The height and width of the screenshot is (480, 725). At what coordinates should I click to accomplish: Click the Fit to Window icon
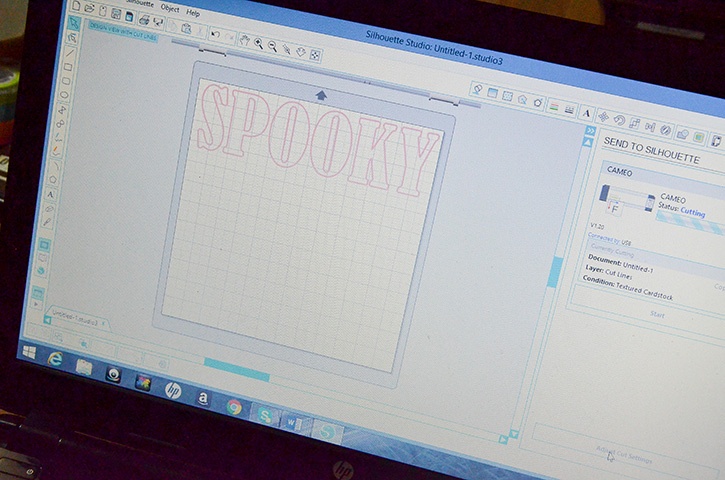coord(315,55)
